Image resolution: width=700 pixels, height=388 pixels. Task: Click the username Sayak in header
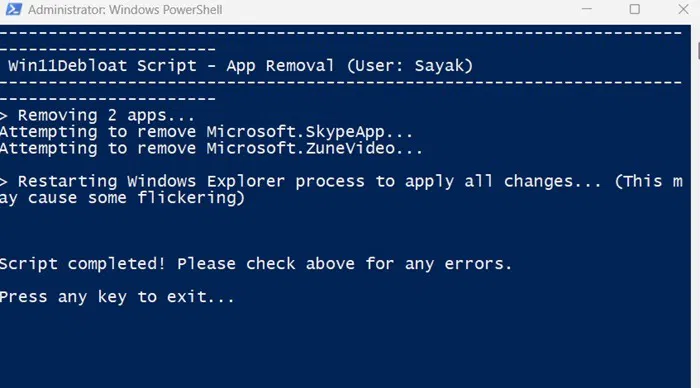(439, 66)
